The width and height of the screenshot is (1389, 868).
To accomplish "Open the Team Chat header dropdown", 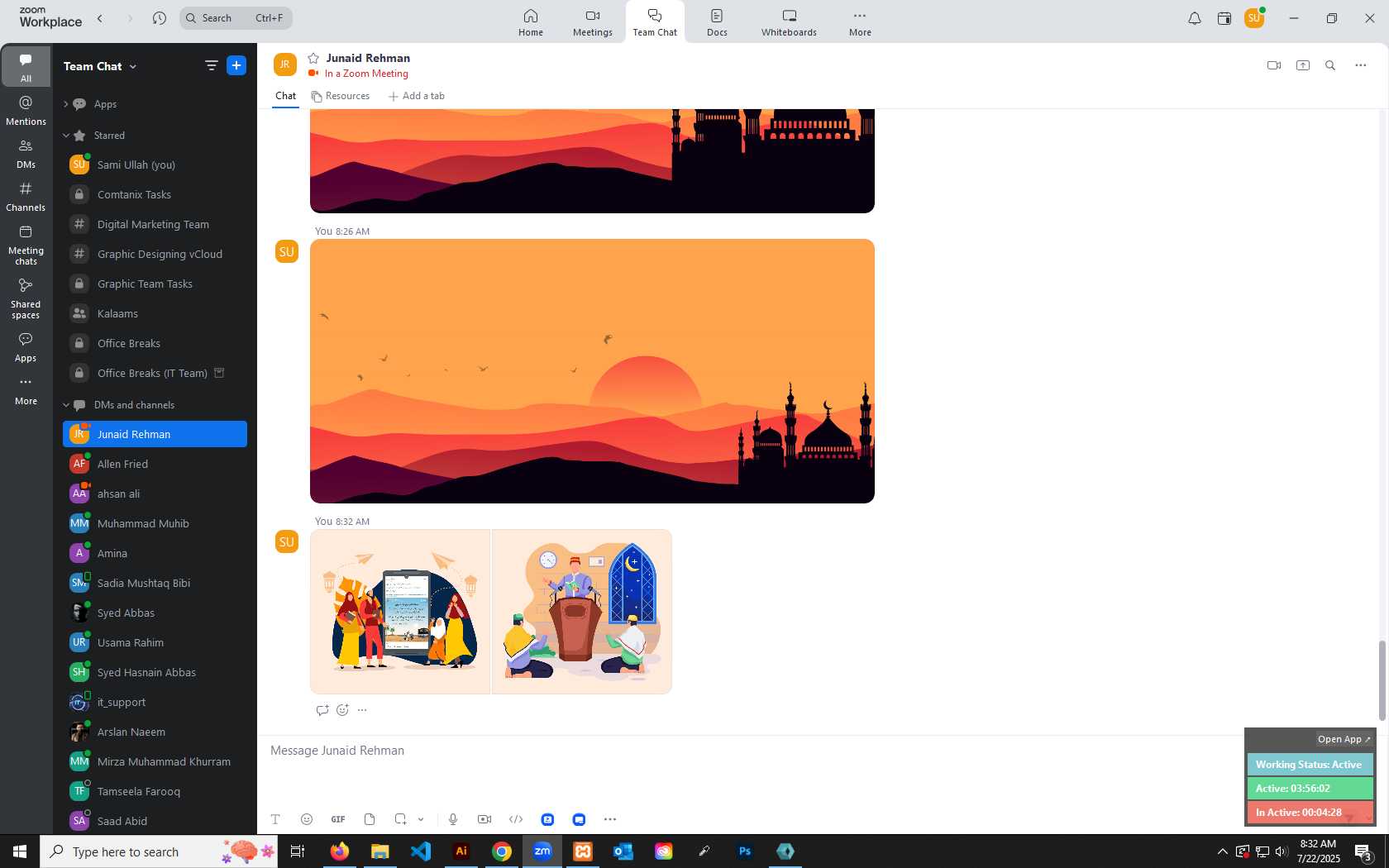I will click(100, 66).
